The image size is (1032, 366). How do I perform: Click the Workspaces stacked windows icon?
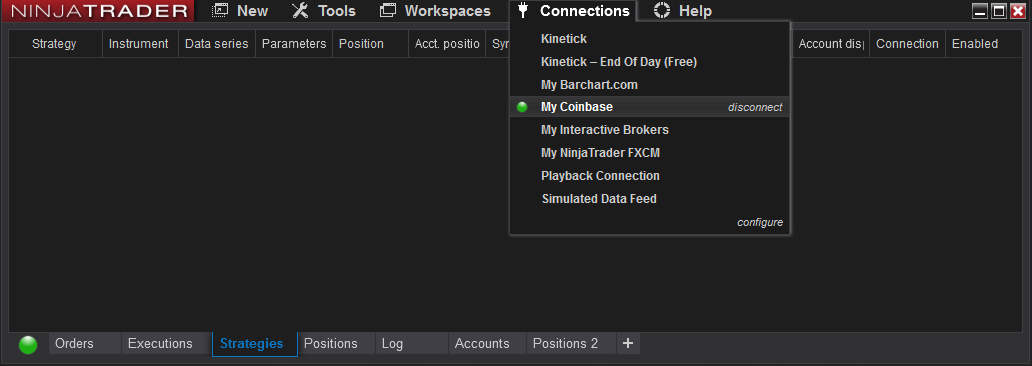388,11
